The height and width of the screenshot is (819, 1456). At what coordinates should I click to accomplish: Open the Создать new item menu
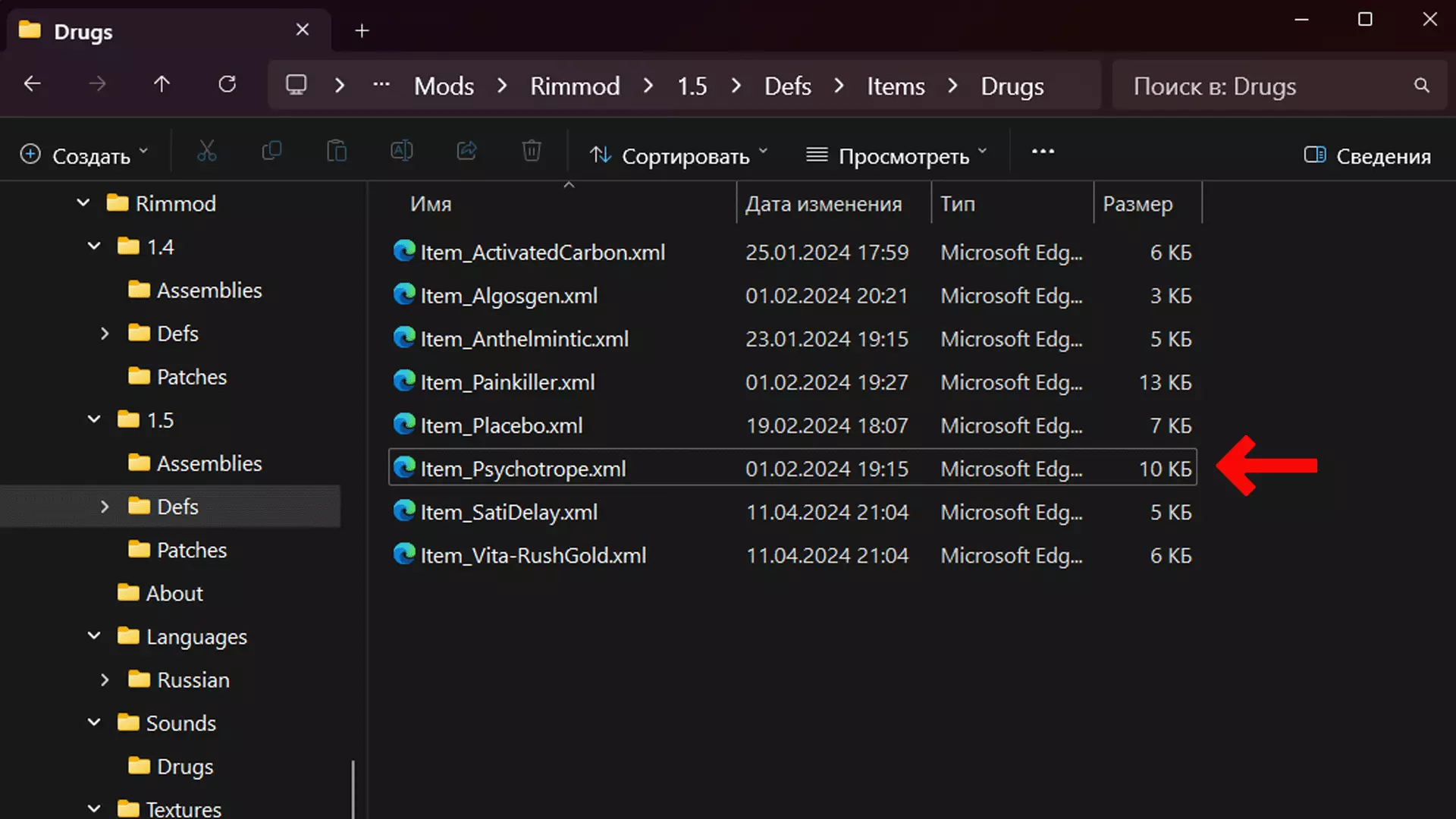pyautogui.click(x=83, y=155)
